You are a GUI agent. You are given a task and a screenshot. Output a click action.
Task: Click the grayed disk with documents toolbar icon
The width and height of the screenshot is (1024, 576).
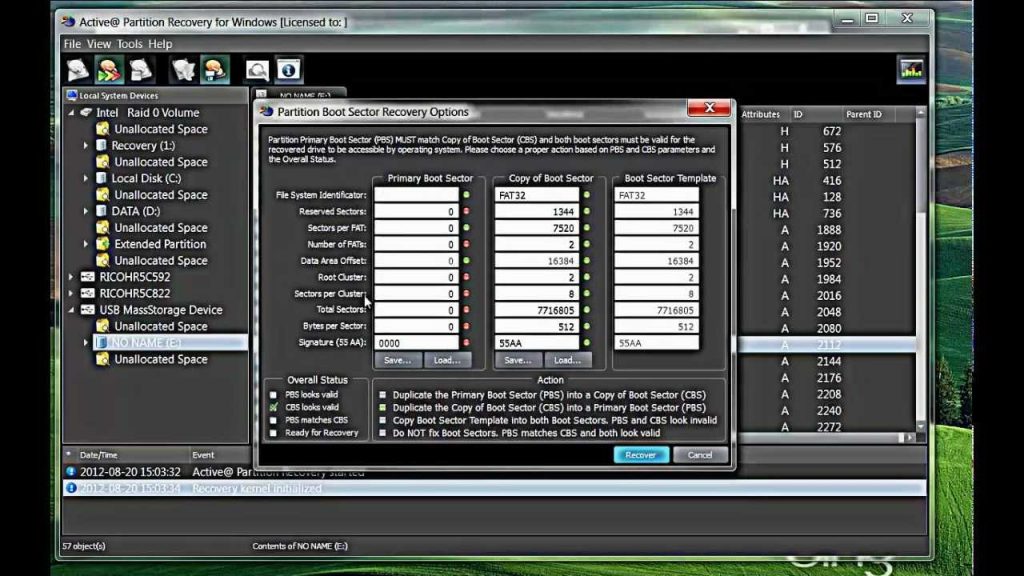pyautogui.click(x=183, y=70)
